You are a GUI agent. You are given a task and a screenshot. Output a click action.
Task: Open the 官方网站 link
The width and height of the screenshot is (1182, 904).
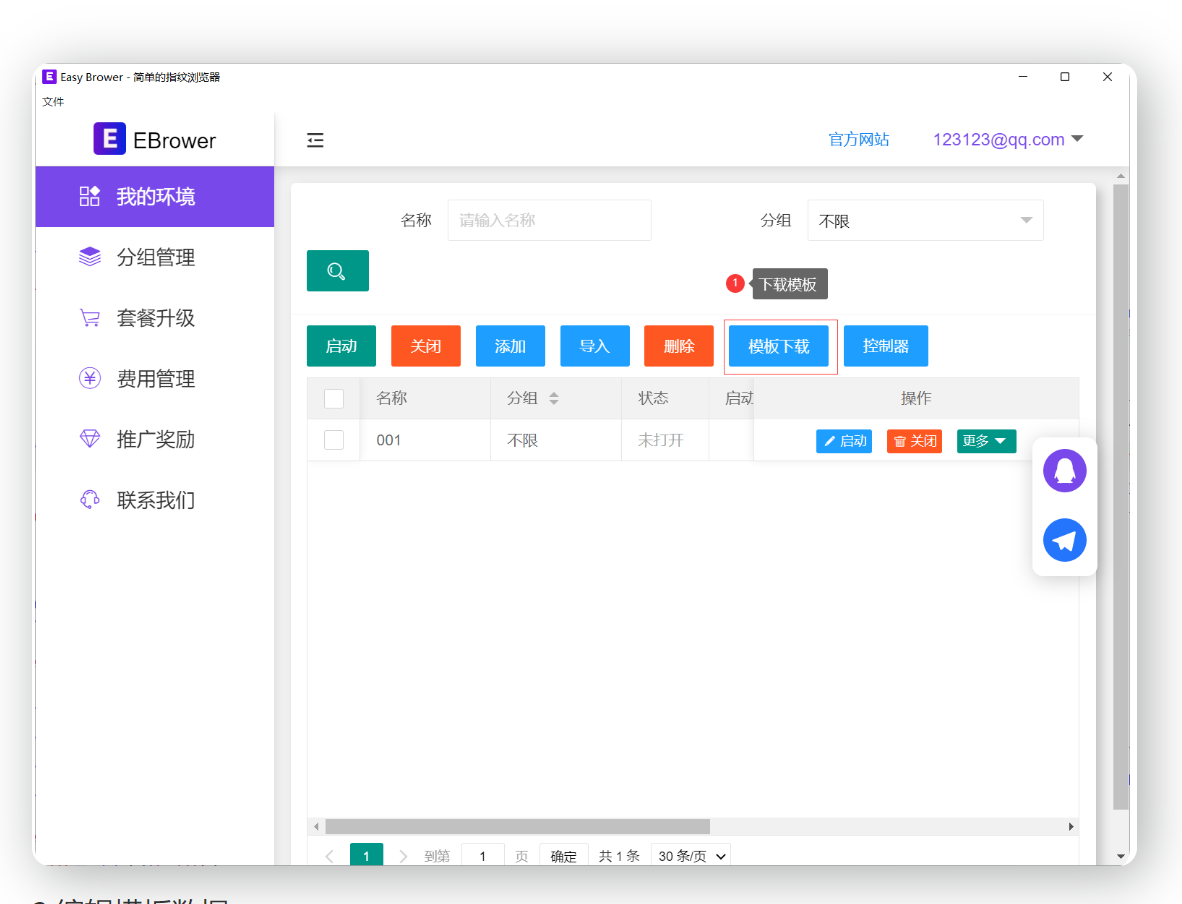(858, 140)
